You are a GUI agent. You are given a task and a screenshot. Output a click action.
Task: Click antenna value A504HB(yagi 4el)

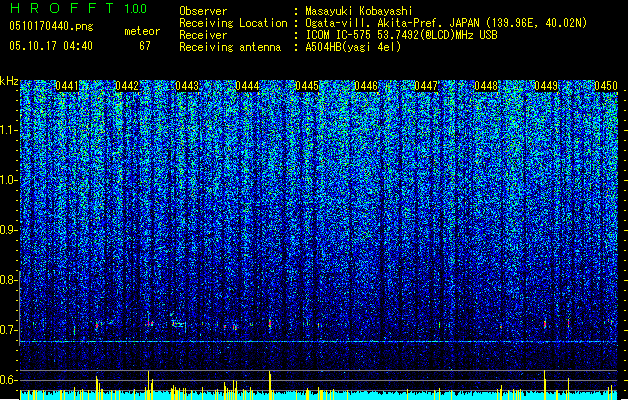click(353, 47)
